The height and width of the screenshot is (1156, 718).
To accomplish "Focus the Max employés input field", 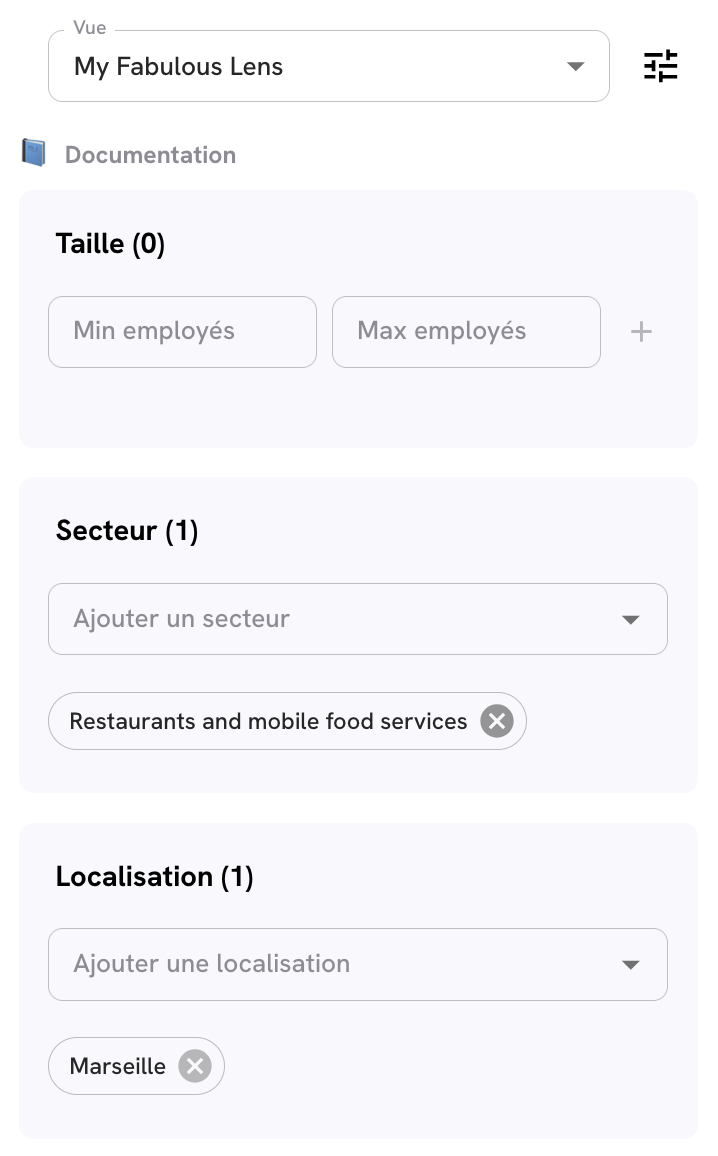I will coord(466,332).
